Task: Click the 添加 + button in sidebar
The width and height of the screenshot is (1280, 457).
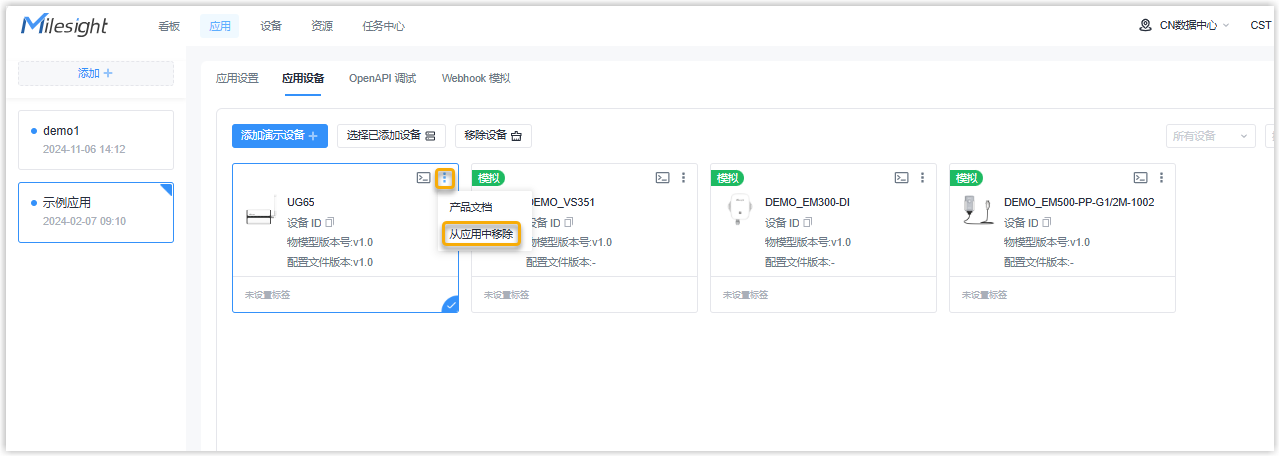Action: point(96,73)
